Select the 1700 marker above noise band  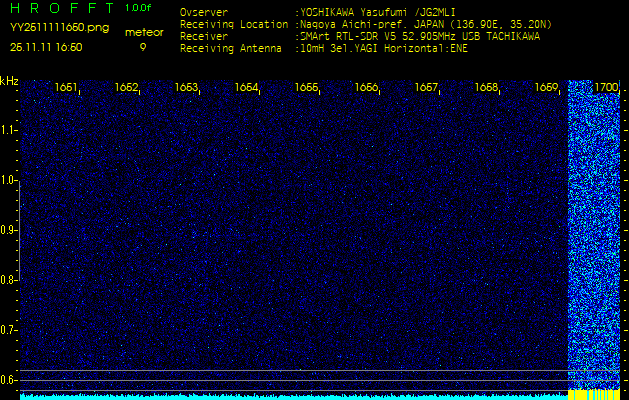tap(605, 88)
